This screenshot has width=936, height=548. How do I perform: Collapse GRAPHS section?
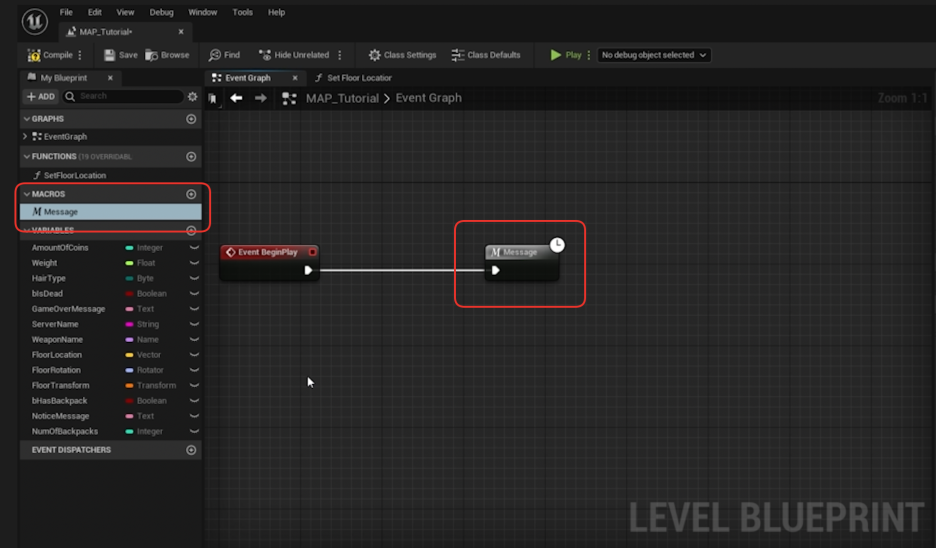(x=26, y=119)
